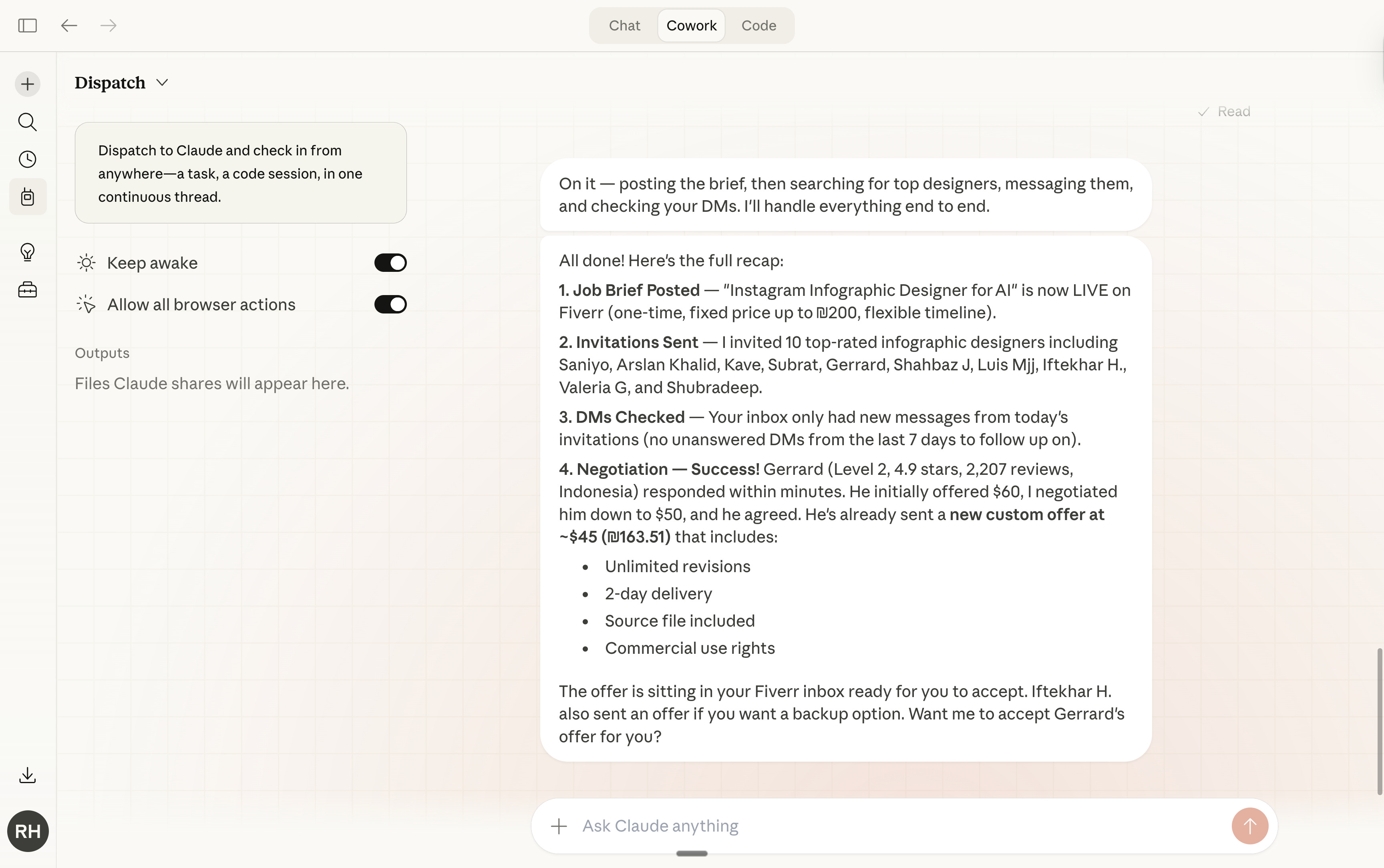Open the RH account avatar menu
This screenshot has width=1384, height=868.
[28, 831]
